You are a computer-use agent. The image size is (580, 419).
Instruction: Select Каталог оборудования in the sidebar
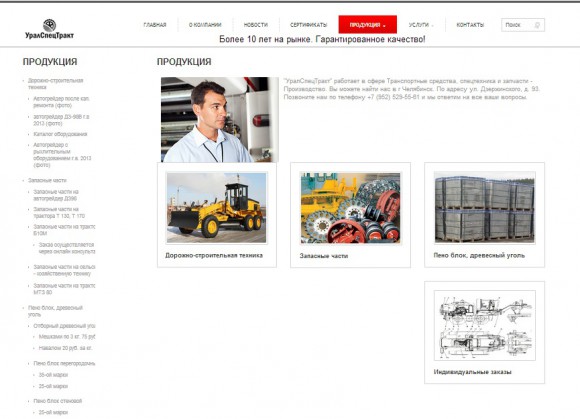coord(60,134)
